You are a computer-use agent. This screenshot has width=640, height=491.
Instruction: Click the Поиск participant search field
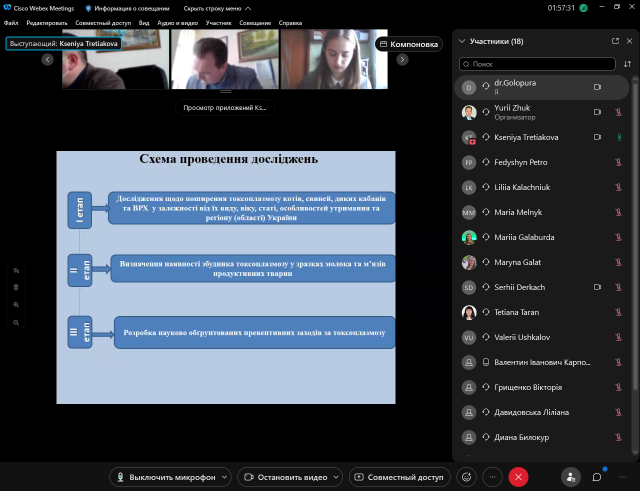tap(537, 64)
